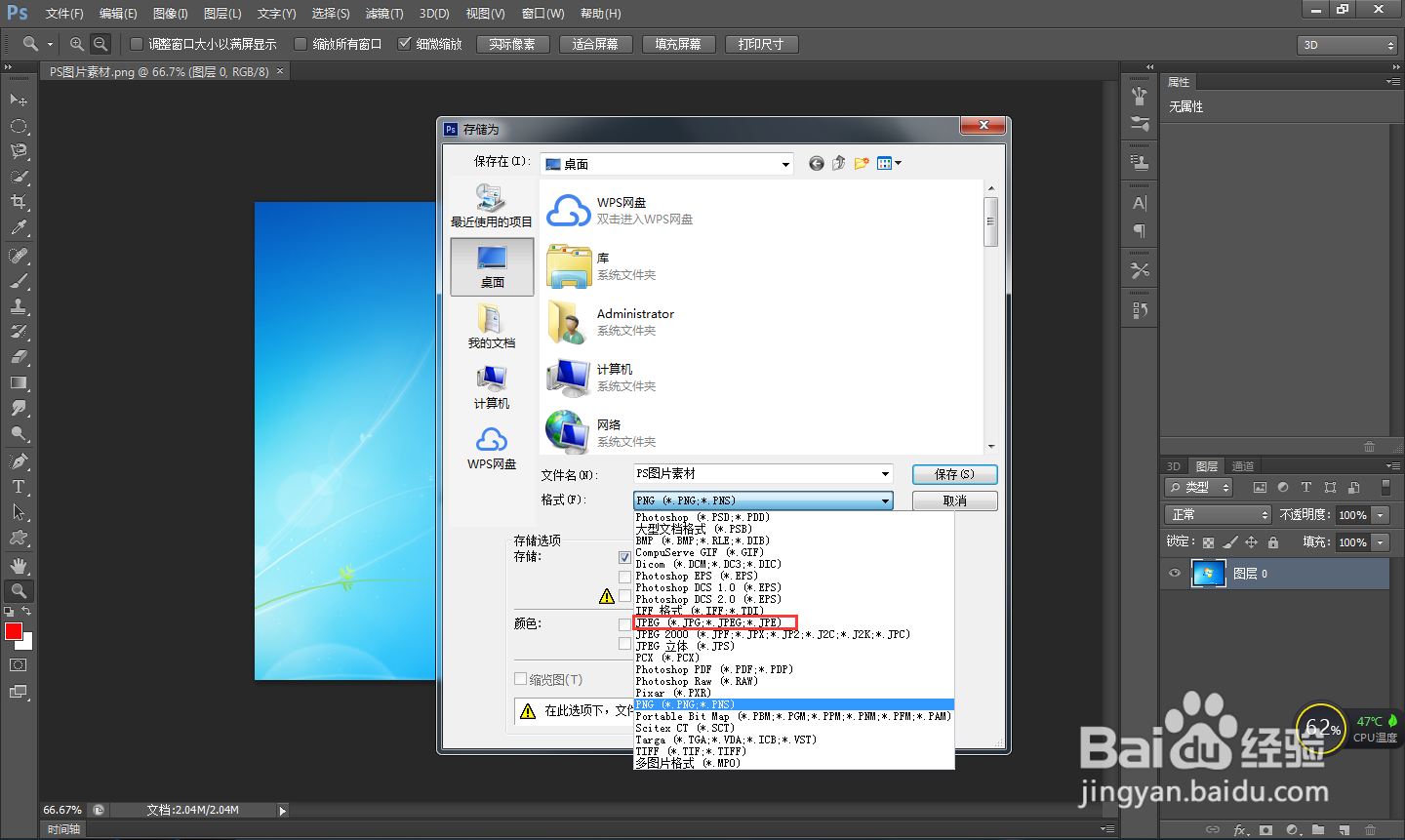
Task: Open the 图像(I) menu
Action: (170, 14)
